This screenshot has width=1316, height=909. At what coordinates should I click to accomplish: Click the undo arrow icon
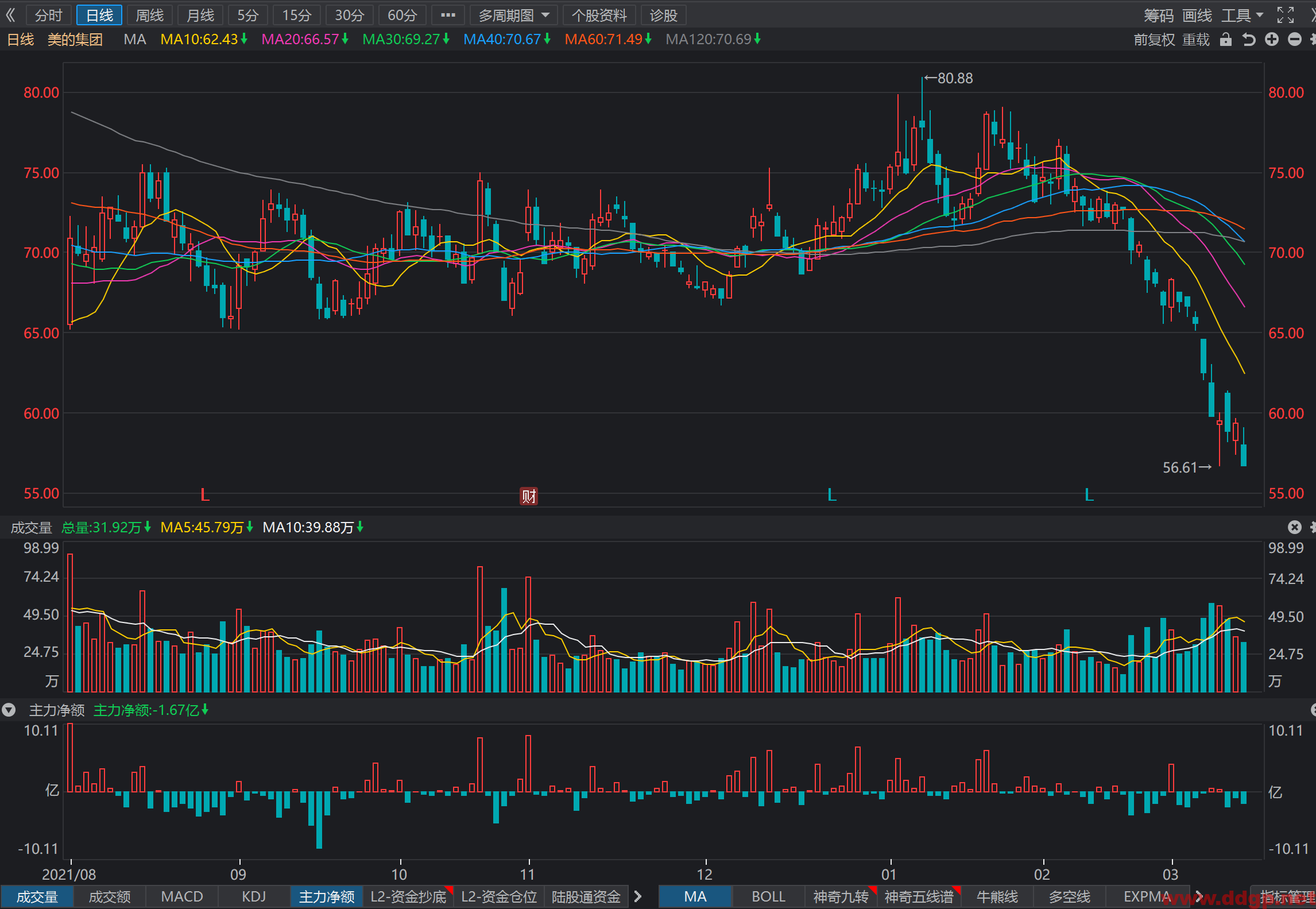(1249, 39)
